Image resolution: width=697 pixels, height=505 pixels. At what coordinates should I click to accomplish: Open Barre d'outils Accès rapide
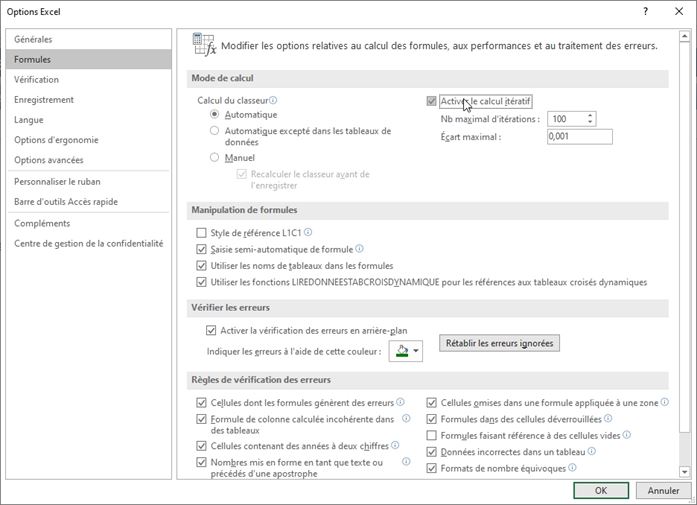88,201
